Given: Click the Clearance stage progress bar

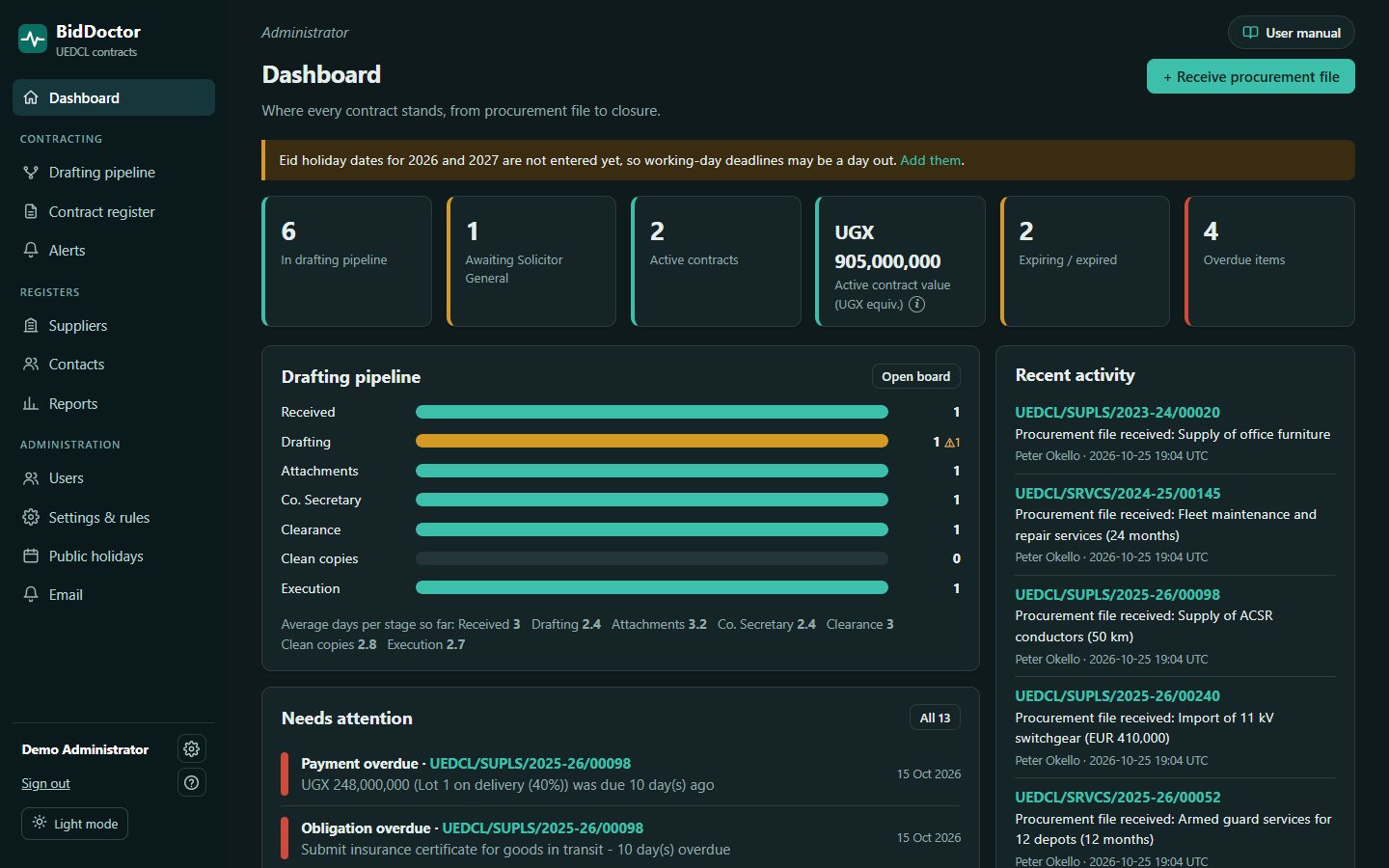Looking at the screenshot, I should [652, 529].
